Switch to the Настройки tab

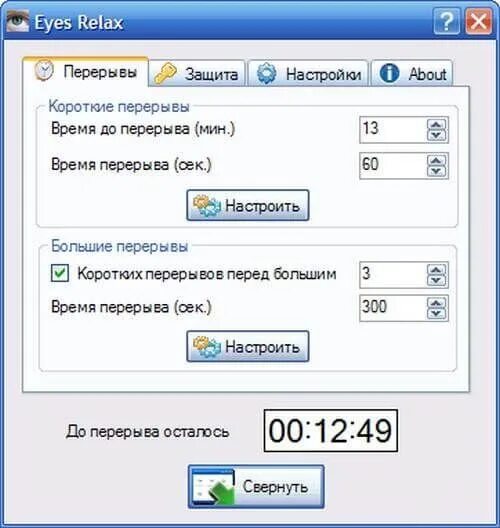pos(308,74)
